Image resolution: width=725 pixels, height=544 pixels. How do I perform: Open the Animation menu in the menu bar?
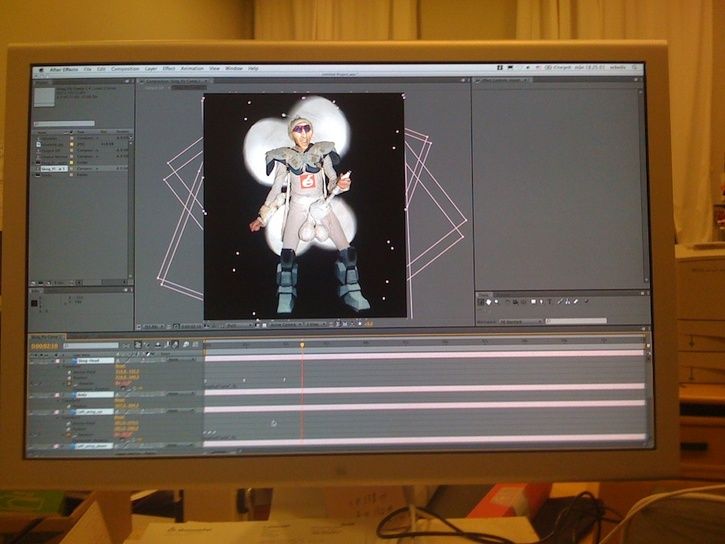[x=192, y=69]
